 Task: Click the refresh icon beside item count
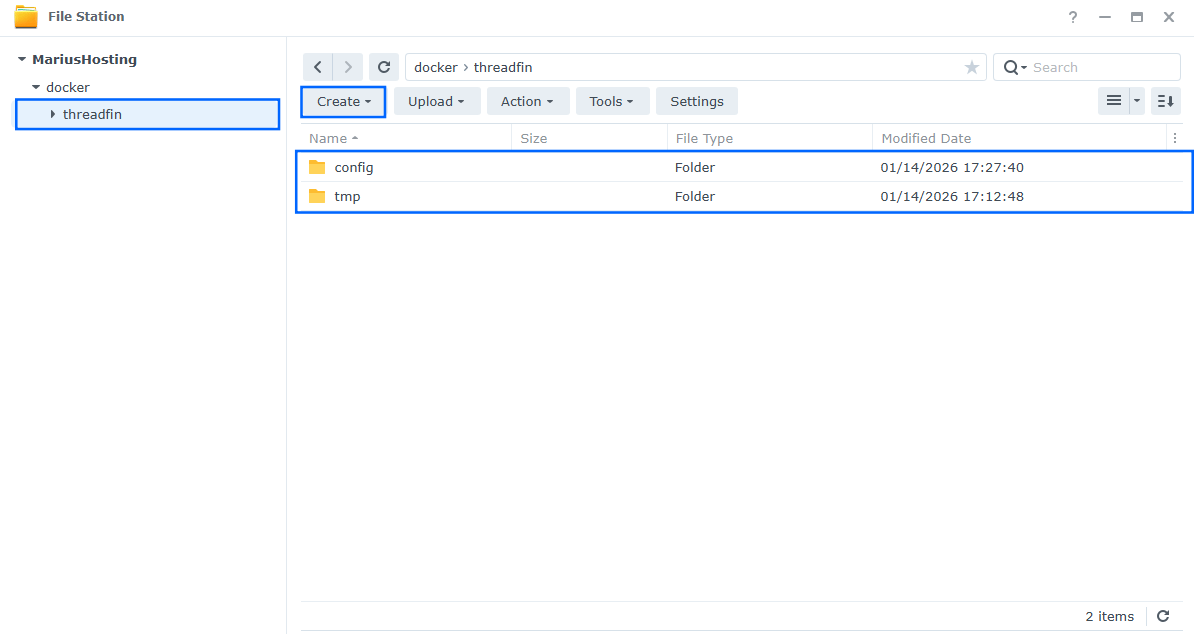(x=1162, y=616)
